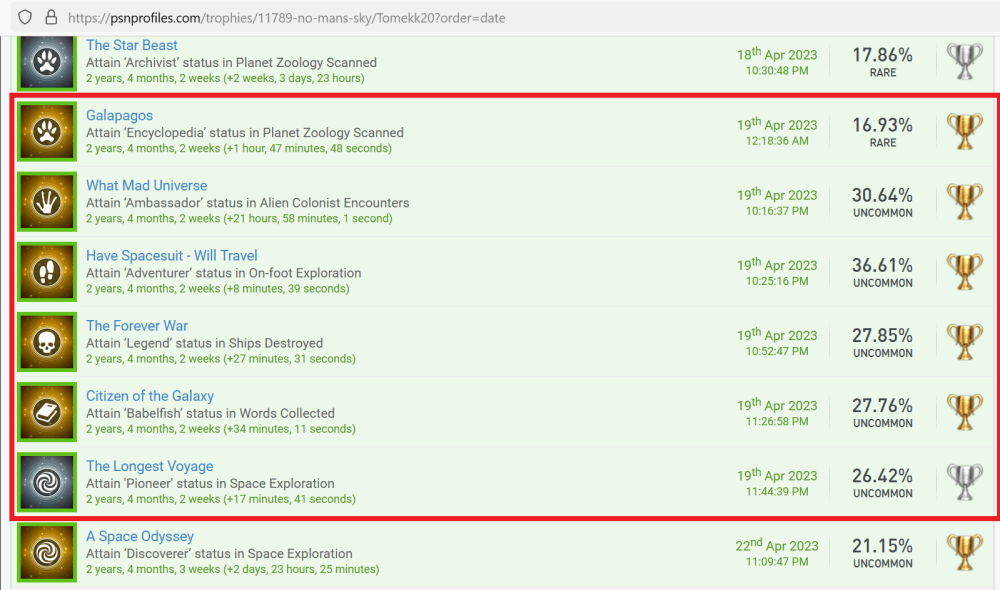Click The Forever War skull icon
The image size is (1000, 590).
click(x=47, y=342)
